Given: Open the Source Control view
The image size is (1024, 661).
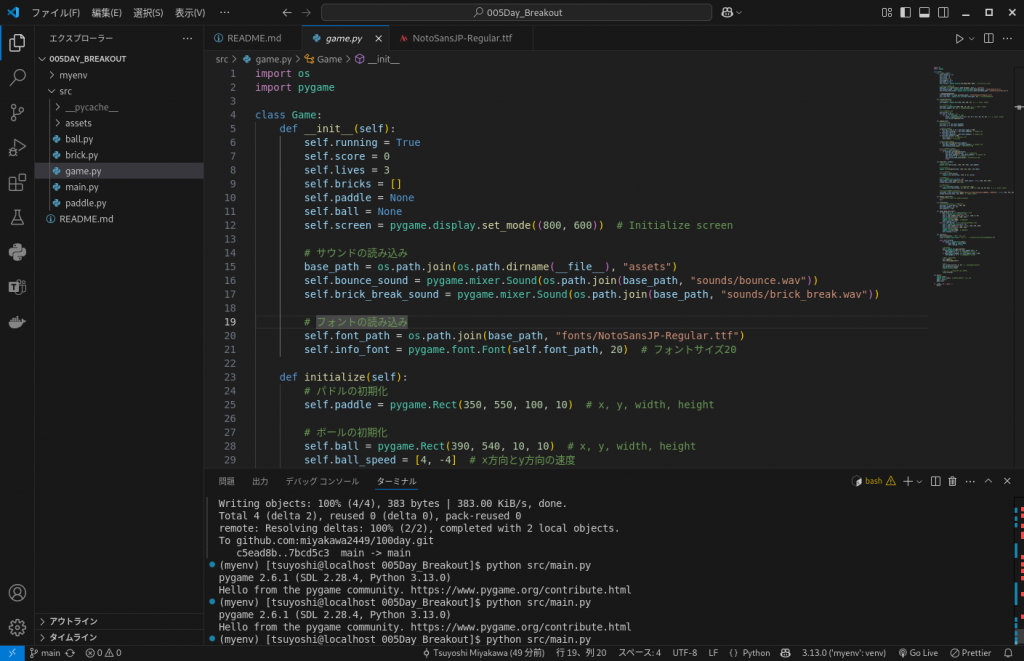Looking at the screenshot, I should click(x=17, y=112).
